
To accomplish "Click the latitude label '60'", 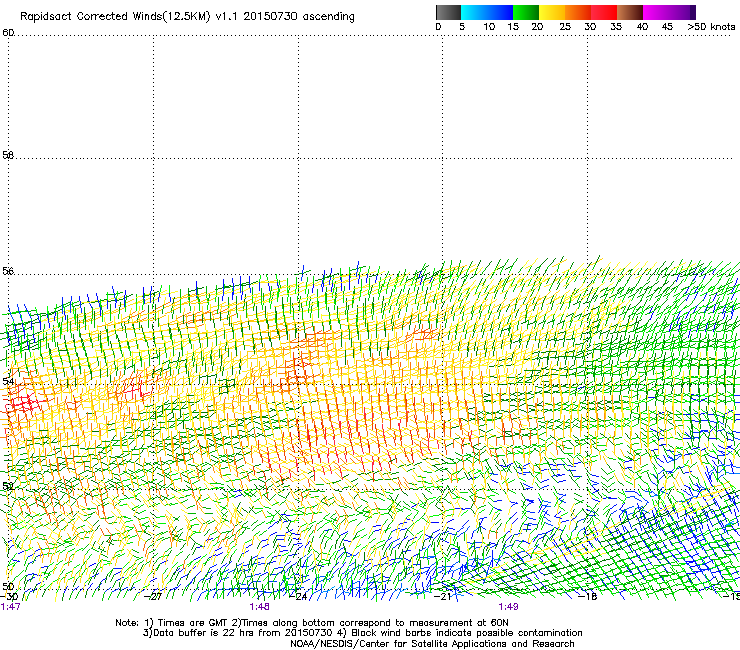I will tap(8, 32).
